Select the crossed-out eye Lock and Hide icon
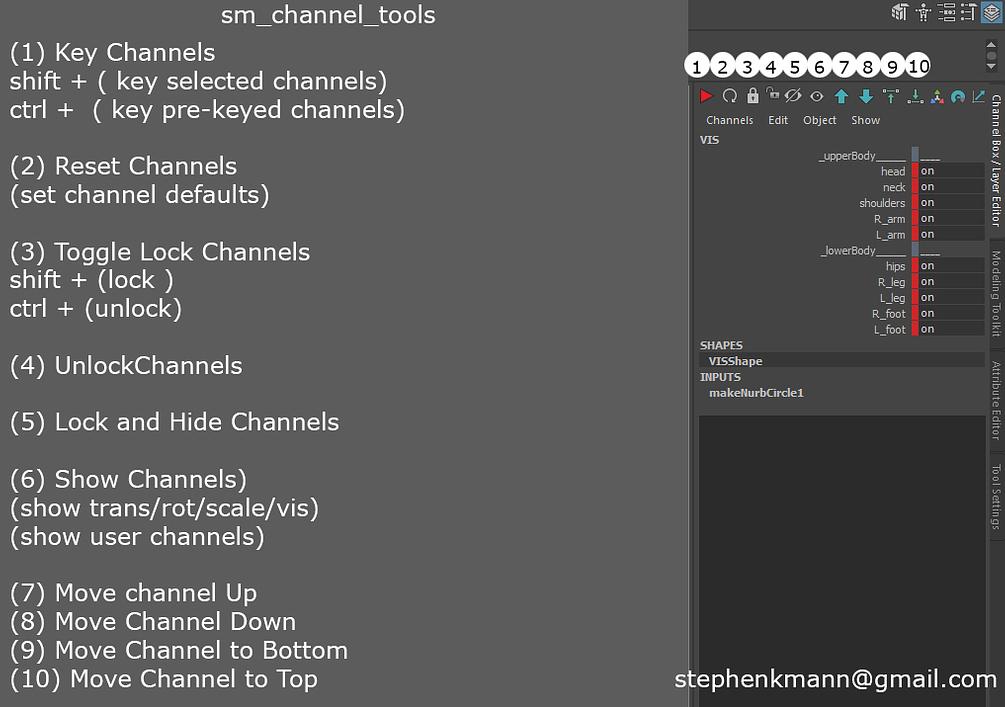 pos(793,95)
